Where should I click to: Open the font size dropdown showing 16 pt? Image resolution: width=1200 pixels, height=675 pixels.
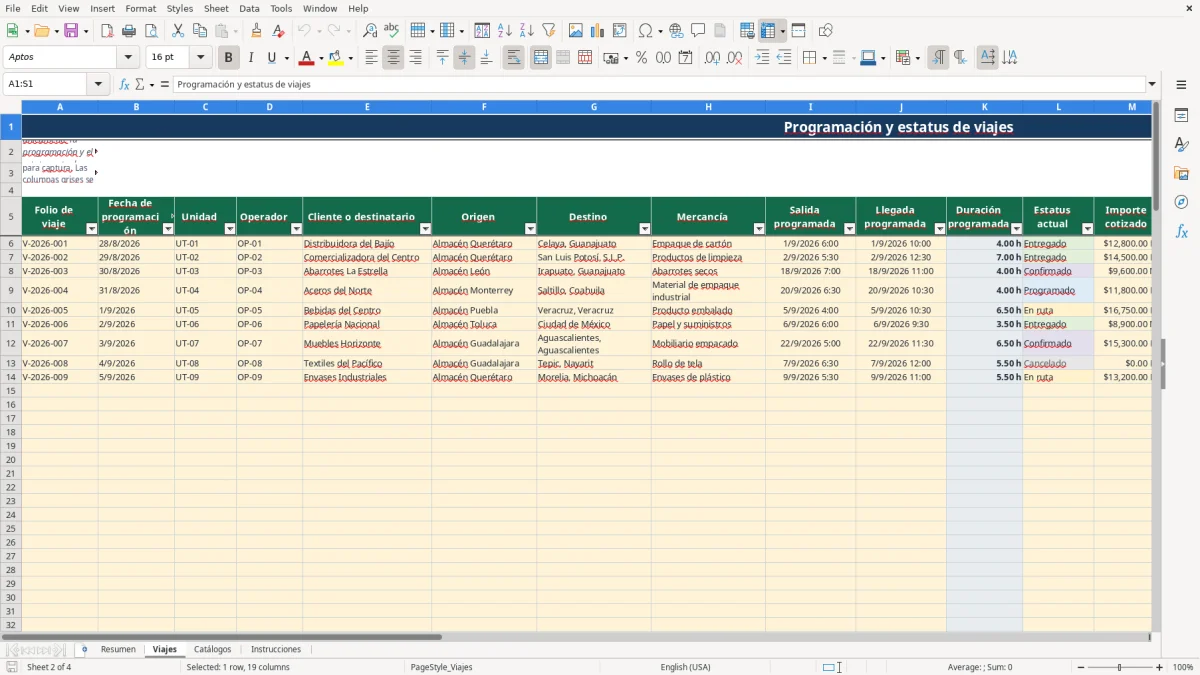(x=201, y=58)
